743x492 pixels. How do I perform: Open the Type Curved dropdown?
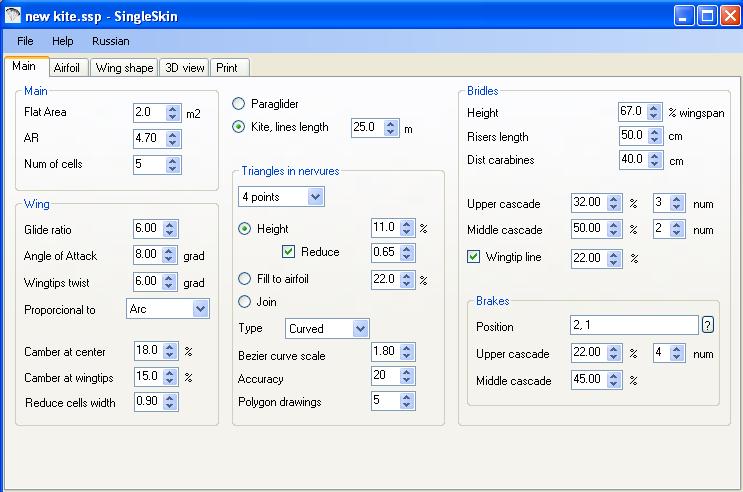[361, 329]
